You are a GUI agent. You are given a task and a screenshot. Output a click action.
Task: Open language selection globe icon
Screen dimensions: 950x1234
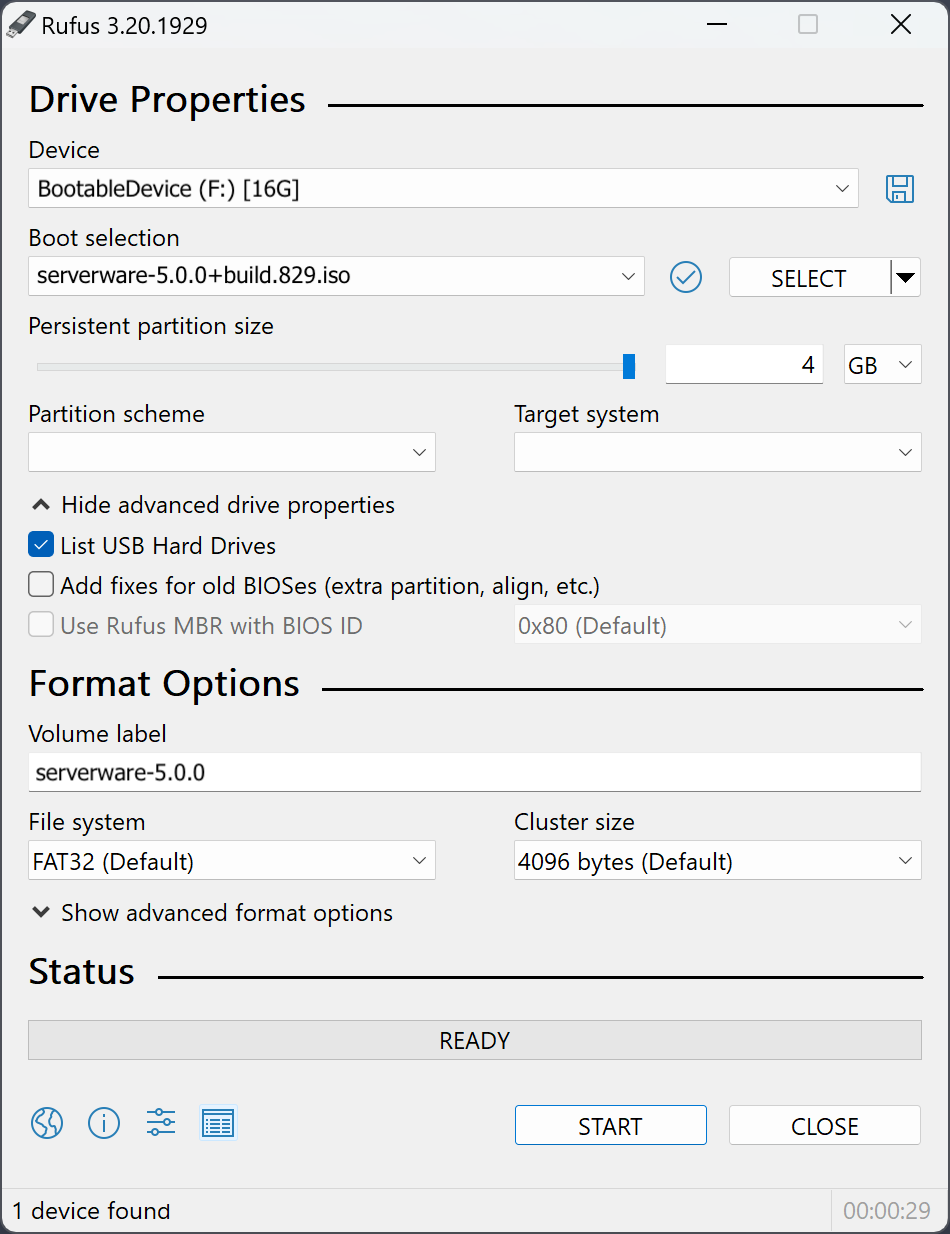coord(47,1124)
